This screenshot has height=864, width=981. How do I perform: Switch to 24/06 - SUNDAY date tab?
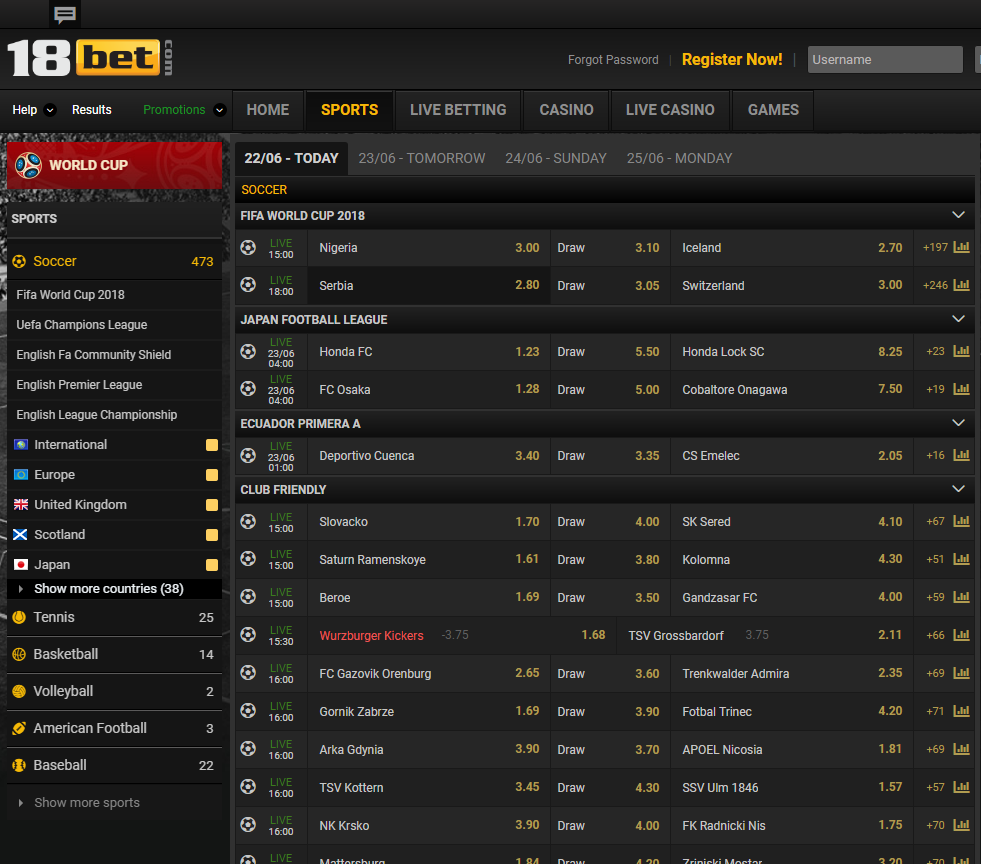tap(556, 158)
